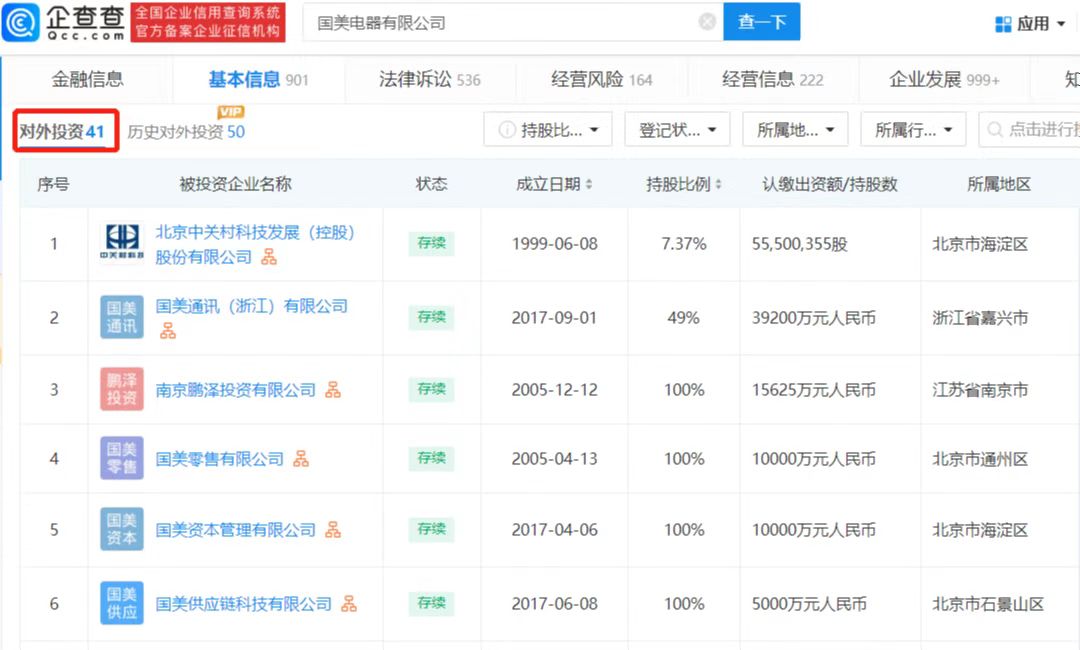Click the 点击进行 table search field
Image resolution: width=1080 pixels, height=650 pixels.
click(x=1029, y=129)
